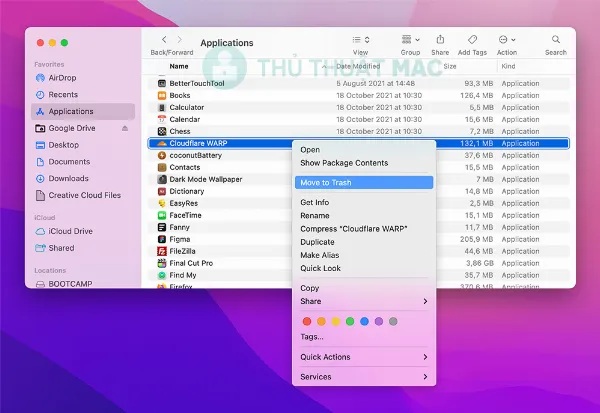Open the Action menu icon

pyautogui.click(x=507, y=39)
